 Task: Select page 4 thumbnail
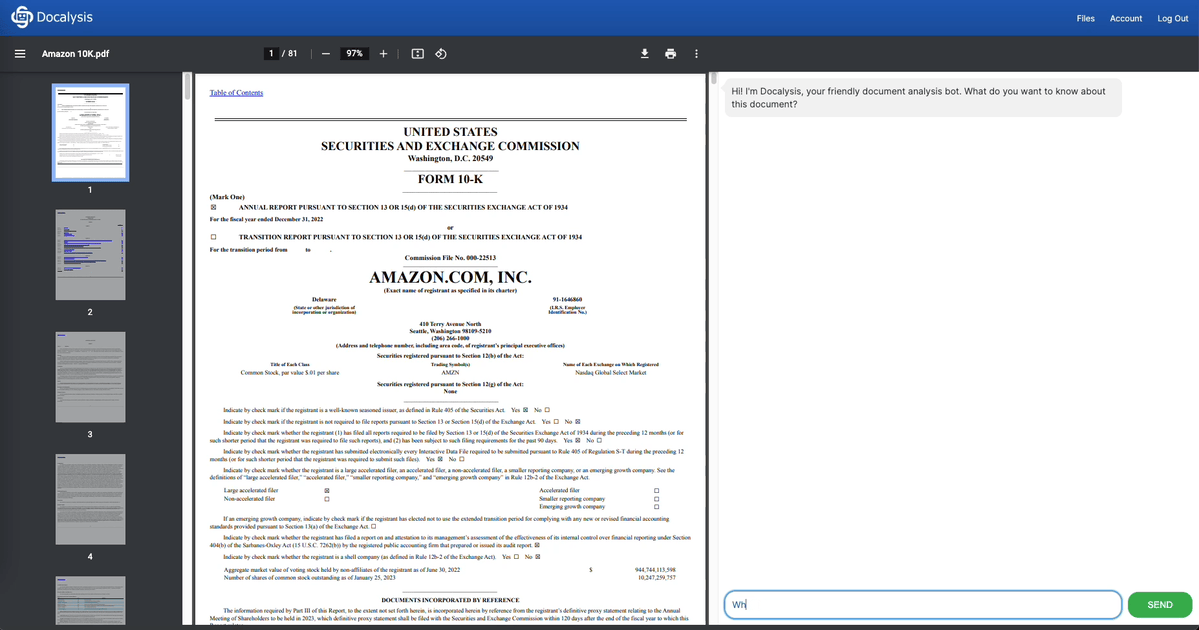coord(90,497)
